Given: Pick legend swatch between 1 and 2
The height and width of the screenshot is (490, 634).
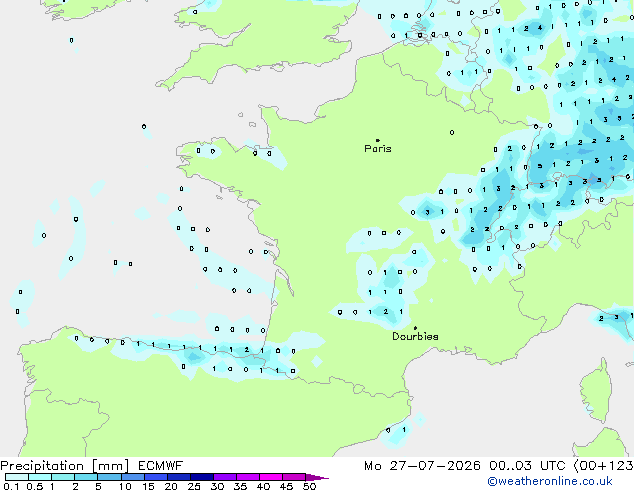Looking at the screenshot, I should point(63,477).
